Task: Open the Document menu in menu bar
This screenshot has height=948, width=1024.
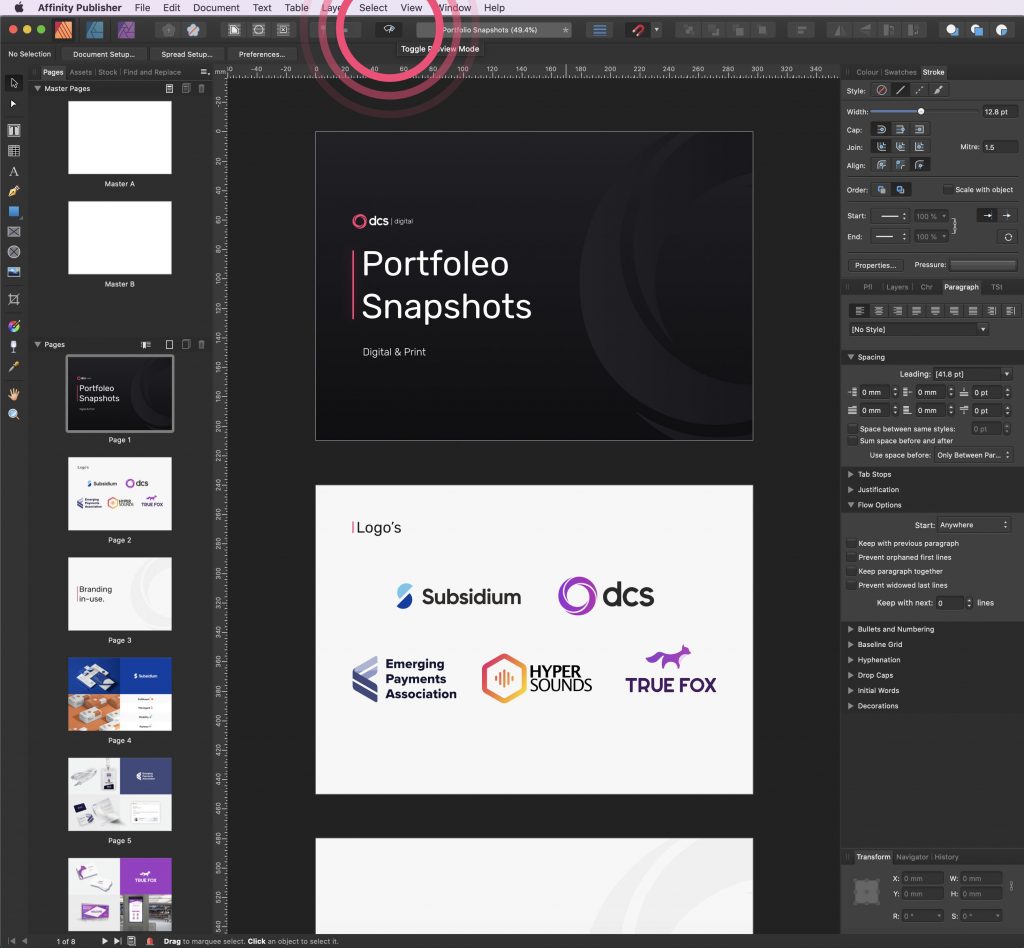Action: [x=216, y=8]
